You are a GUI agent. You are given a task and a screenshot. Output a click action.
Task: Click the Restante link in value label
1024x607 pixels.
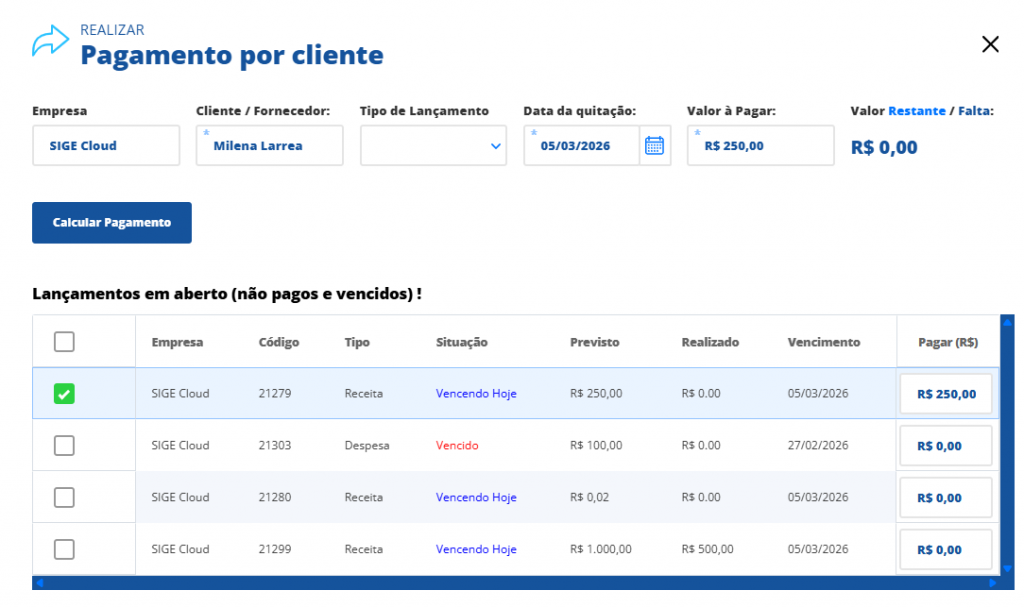[916, 111]
